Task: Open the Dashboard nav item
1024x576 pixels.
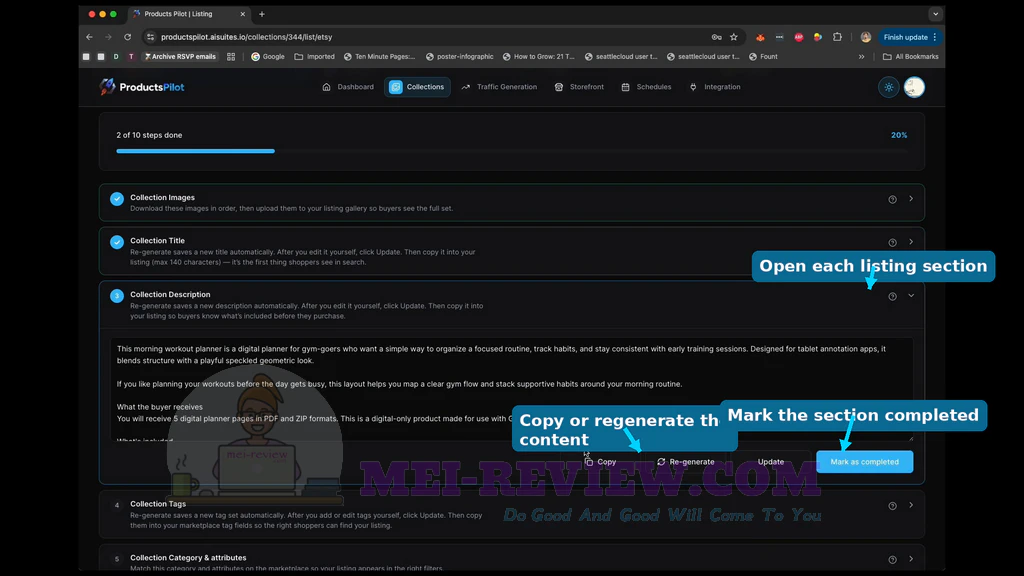Action: pyautogui.click(x=348, y=87)
